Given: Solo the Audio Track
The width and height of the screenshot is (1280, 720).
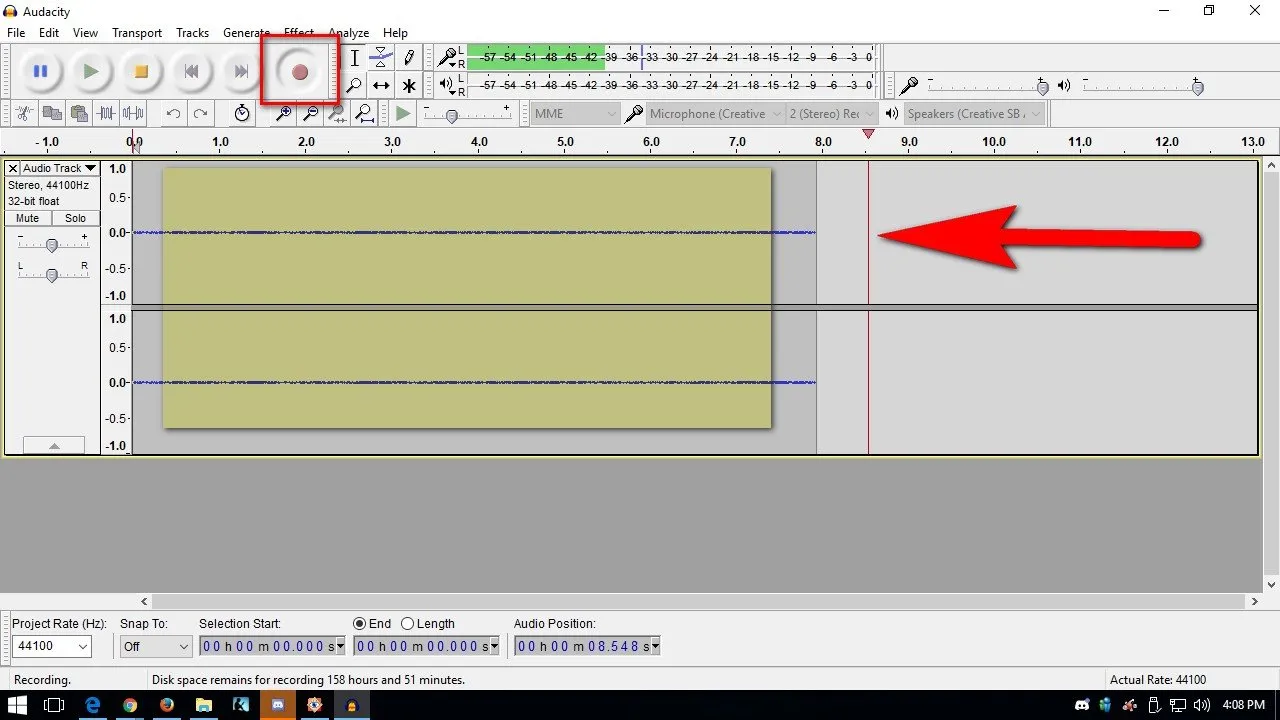Looking at the screenshot, I should click(x=76, y=218).
